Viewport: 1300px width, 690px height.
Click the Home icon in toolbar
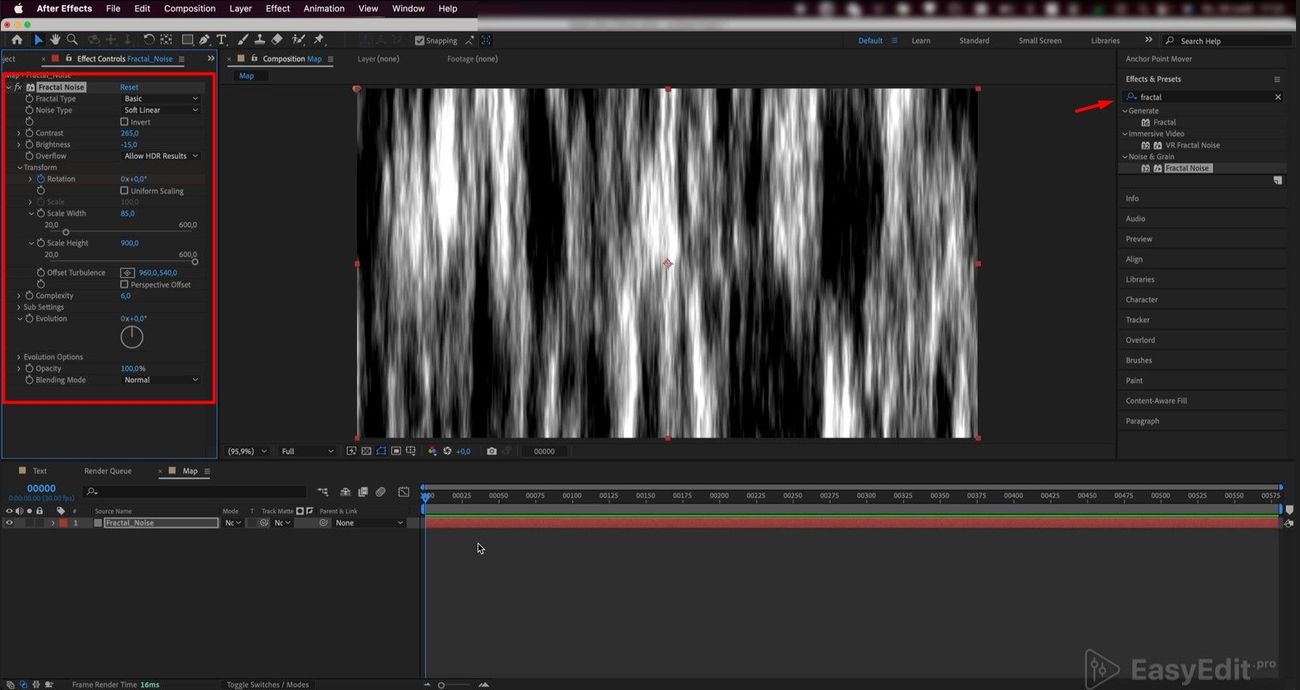tap(17, 40)
